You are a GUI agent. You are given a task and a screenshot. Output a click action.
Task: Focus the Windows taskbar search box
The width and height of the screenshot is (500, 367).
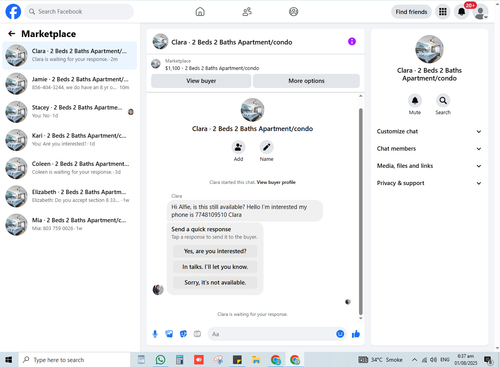point(74,360)
